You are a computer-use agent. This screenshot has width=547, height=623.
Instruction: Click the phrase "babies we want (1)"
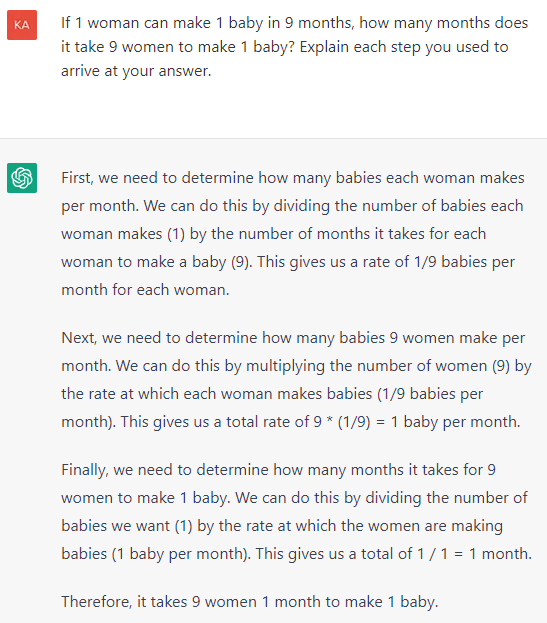127,526
